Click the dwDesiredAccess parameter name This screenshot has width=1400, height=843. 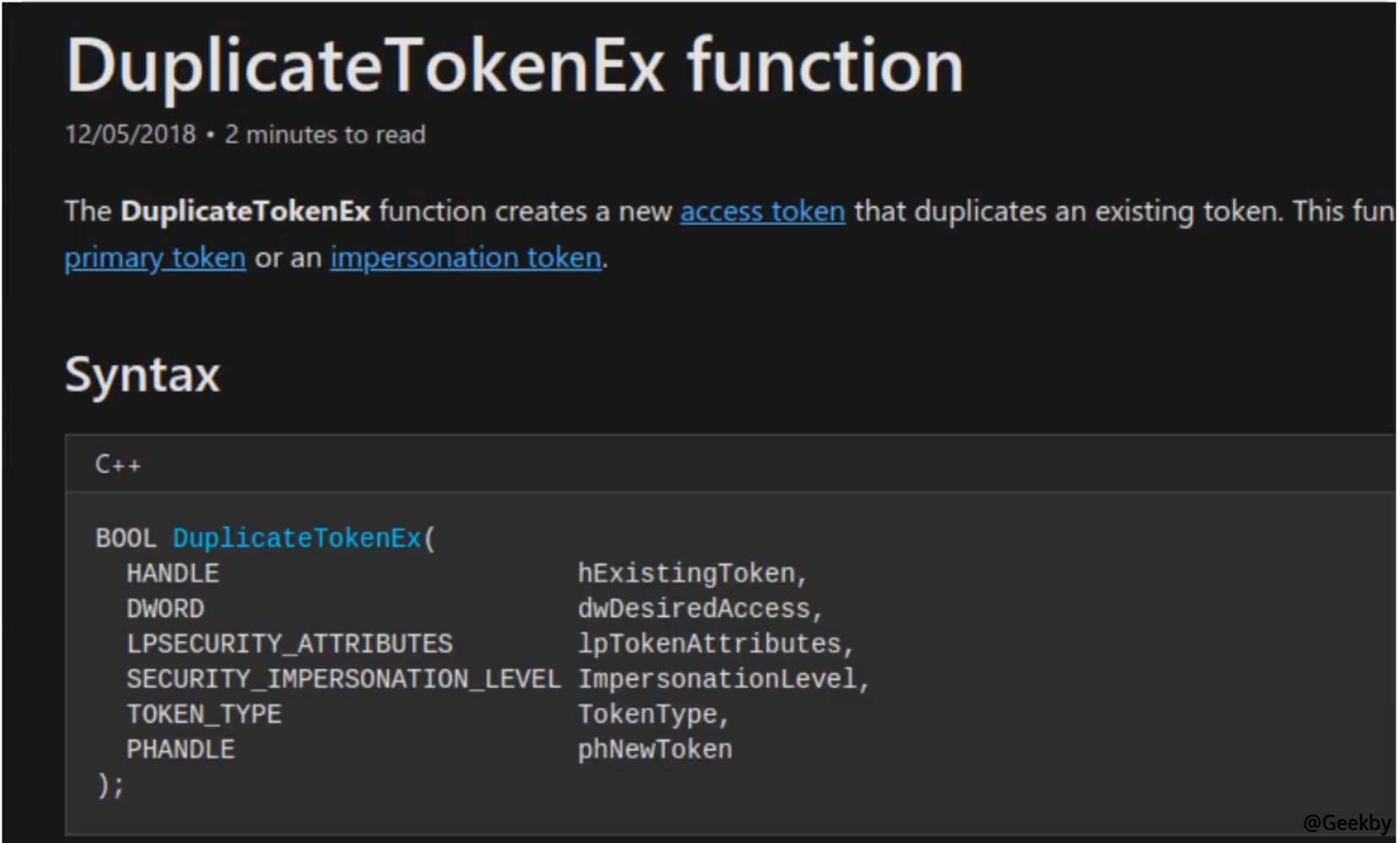[694, 609]
